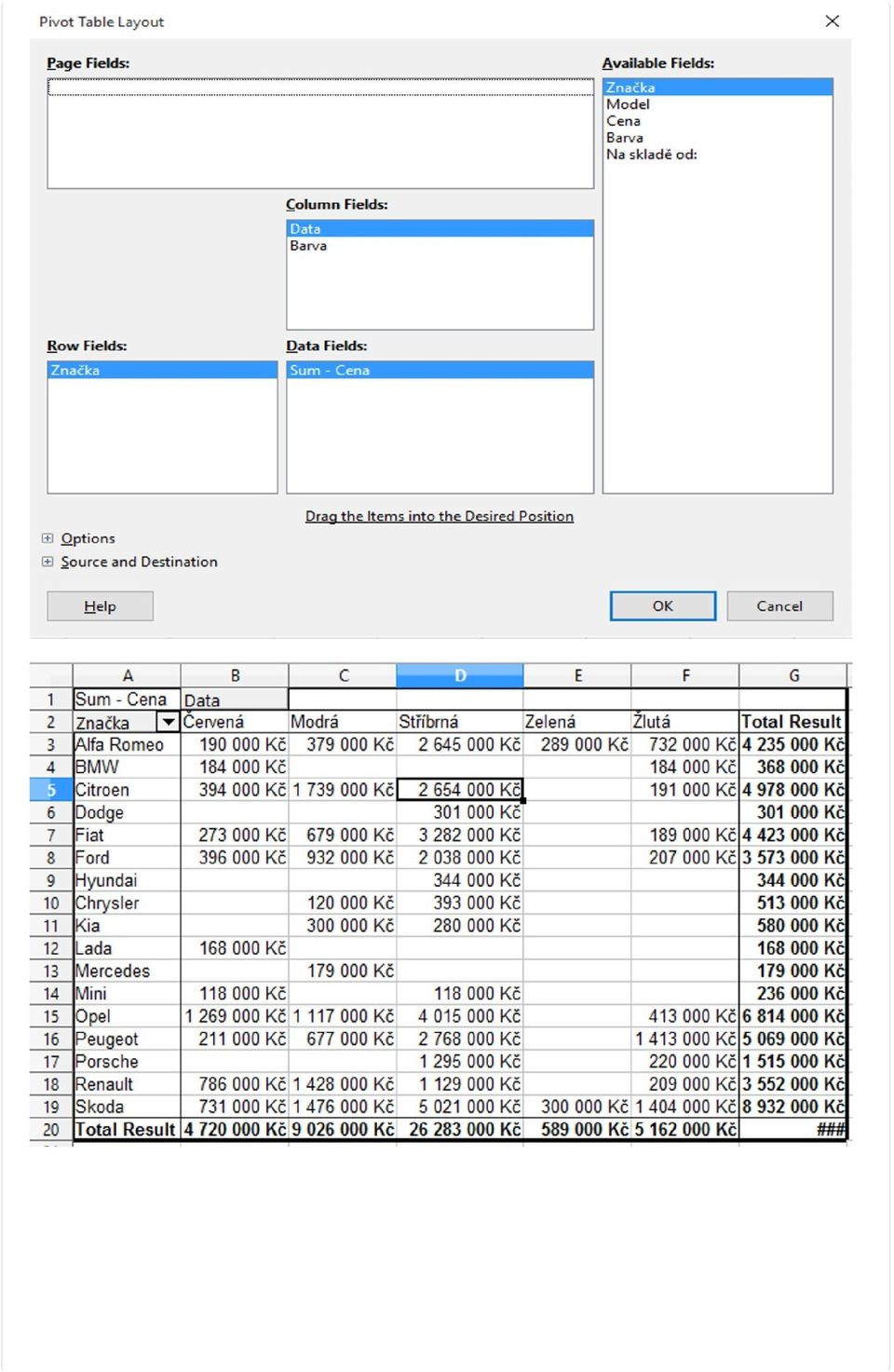Select the Data item in Column Fields
Screen dimensions: 894x1372
440,229
